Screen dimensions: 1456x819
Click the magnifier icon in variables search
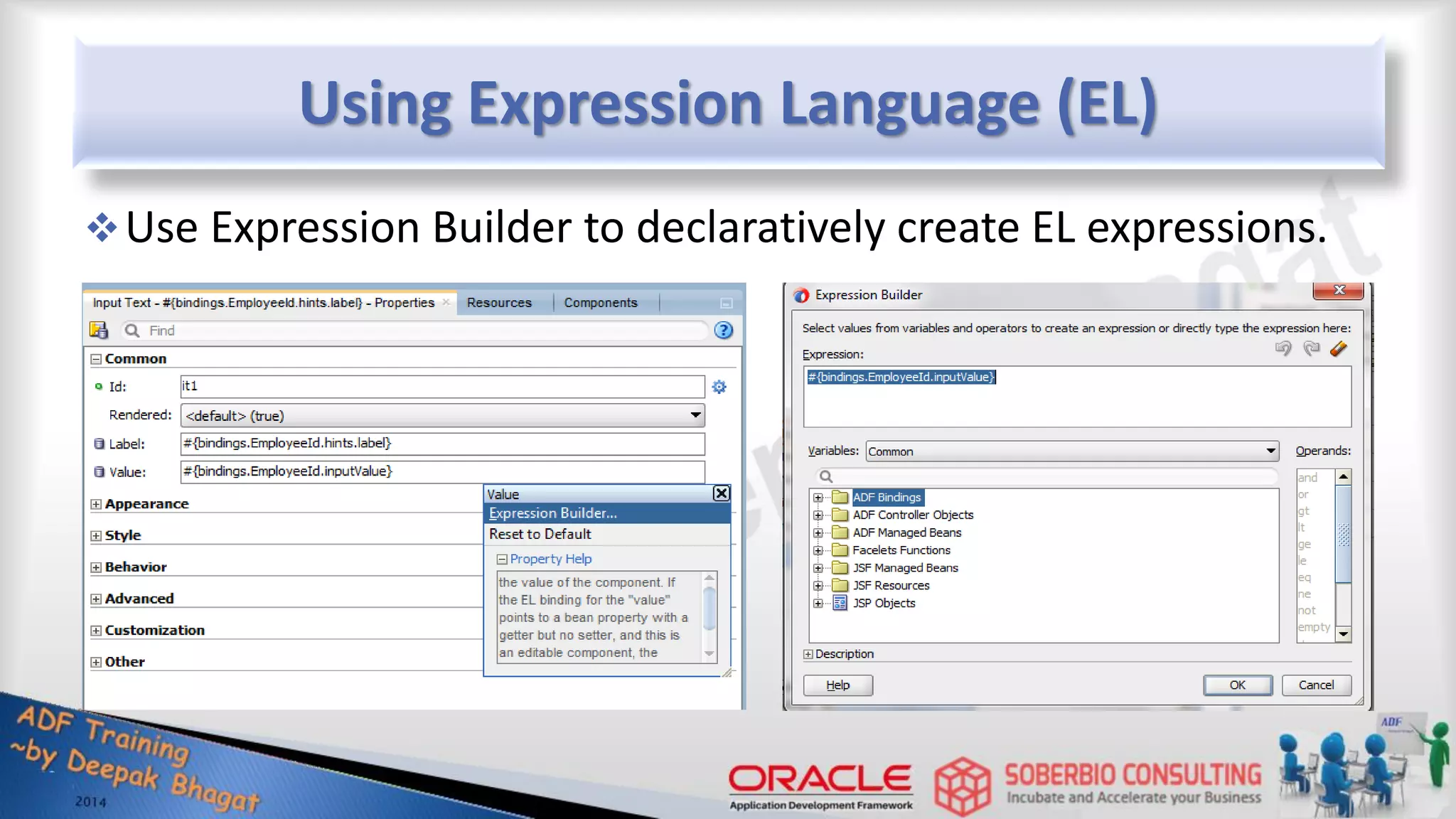coord(825,476)
